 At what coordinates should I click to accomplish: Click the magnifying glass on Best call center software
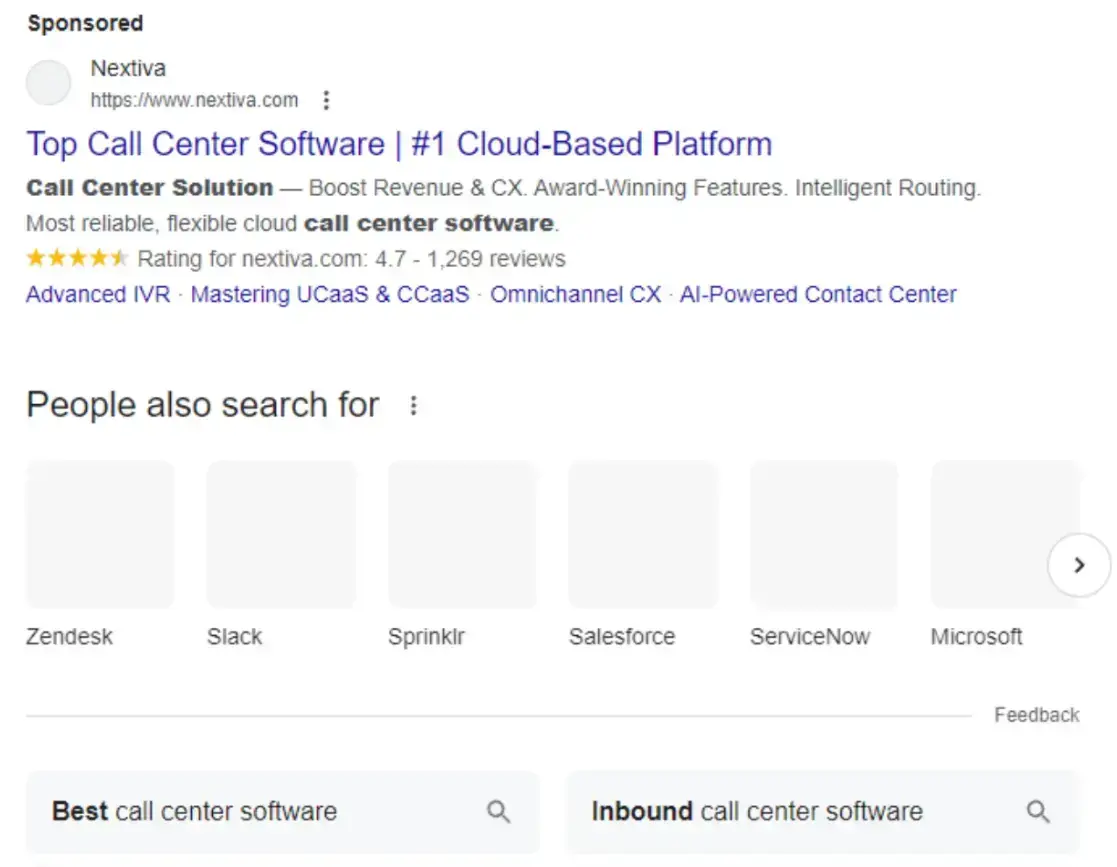[498, 812]
